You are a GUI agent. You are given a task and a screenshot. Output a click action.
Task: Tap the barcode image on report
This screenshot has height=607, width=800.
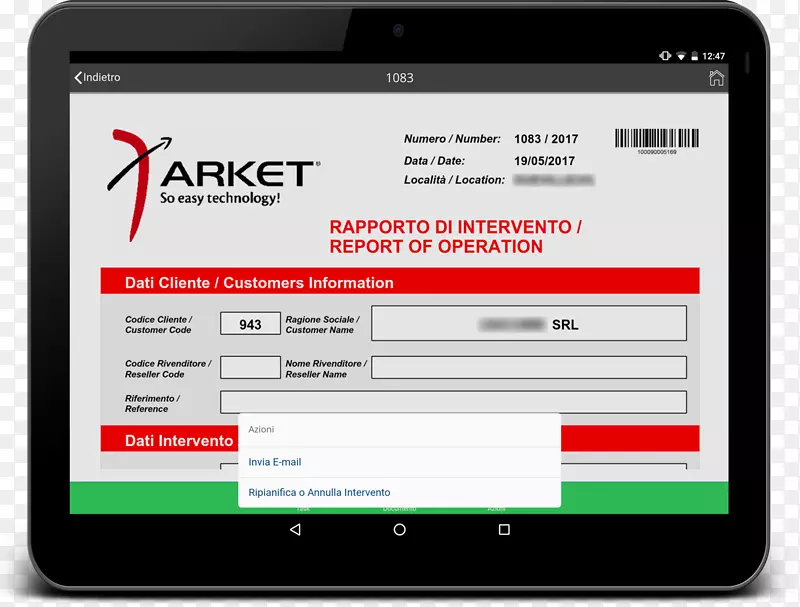point(657,140)
